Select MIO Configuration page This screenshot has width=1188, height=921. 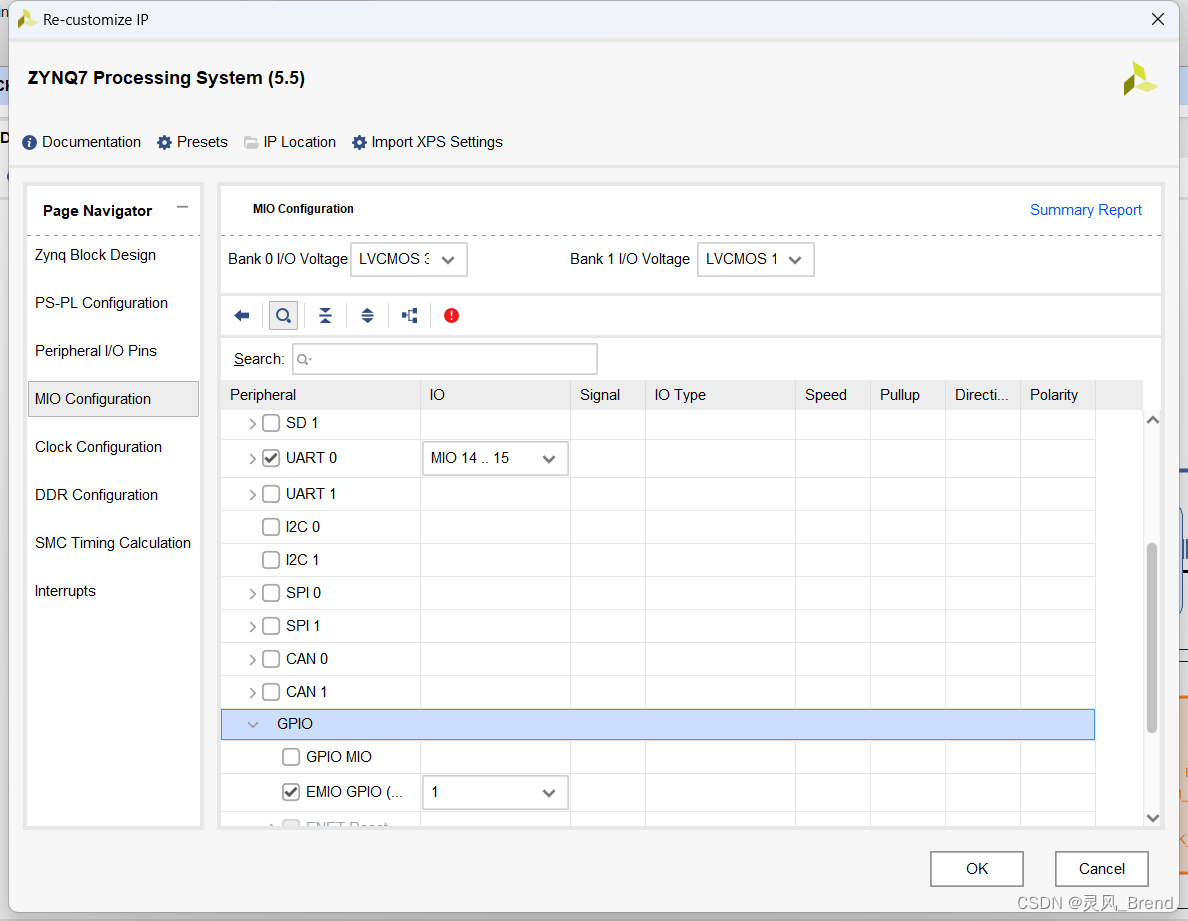click(114, 399)
